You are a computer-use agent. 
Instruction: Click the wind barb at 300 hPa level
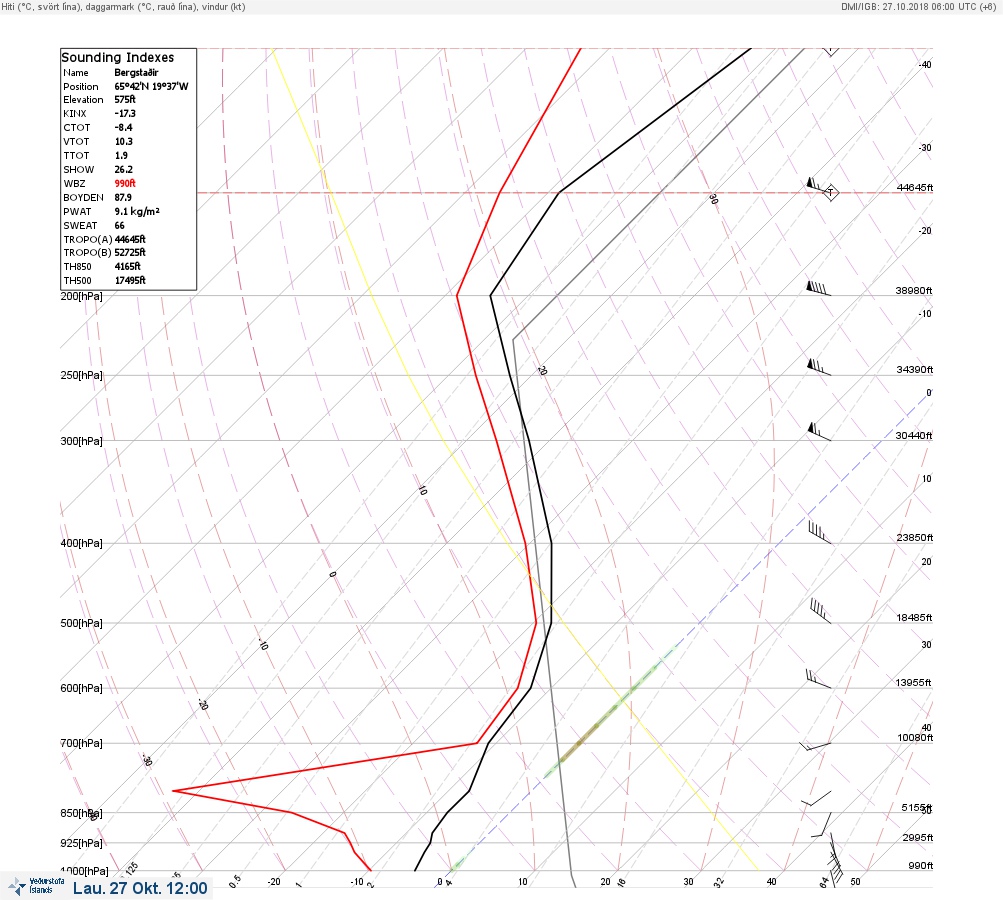coord(819,432)
